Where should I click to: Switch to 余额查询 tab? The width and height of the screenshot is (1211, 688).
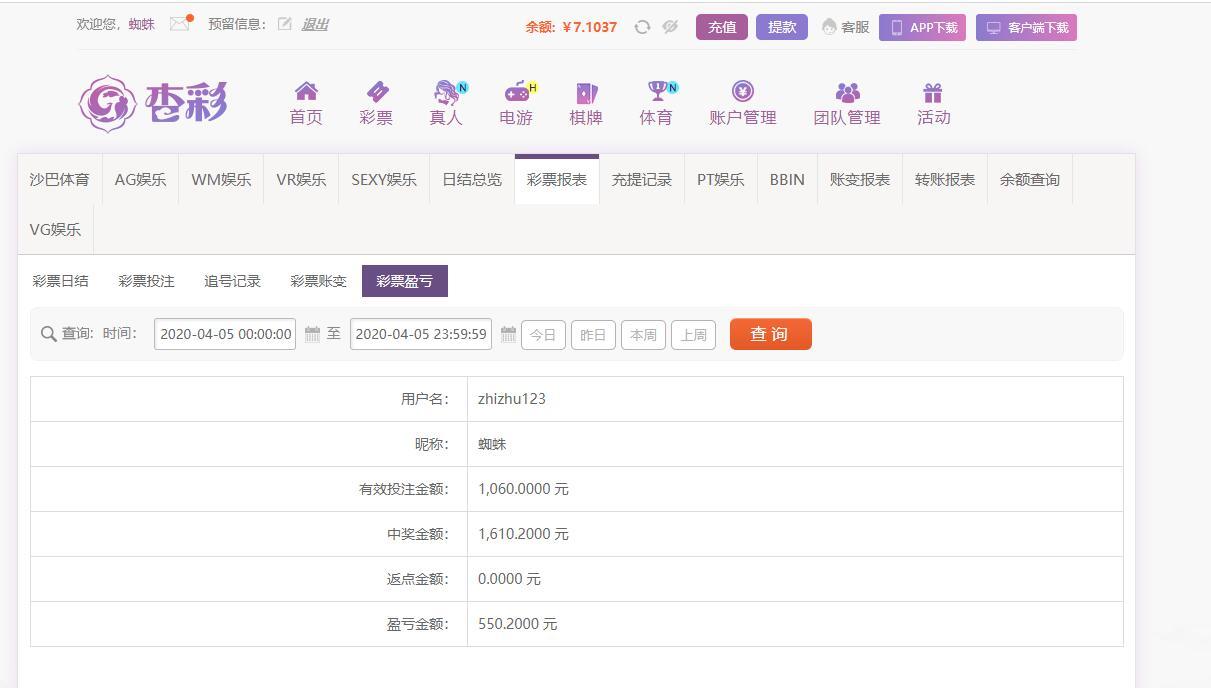[x=1030, y=179]
